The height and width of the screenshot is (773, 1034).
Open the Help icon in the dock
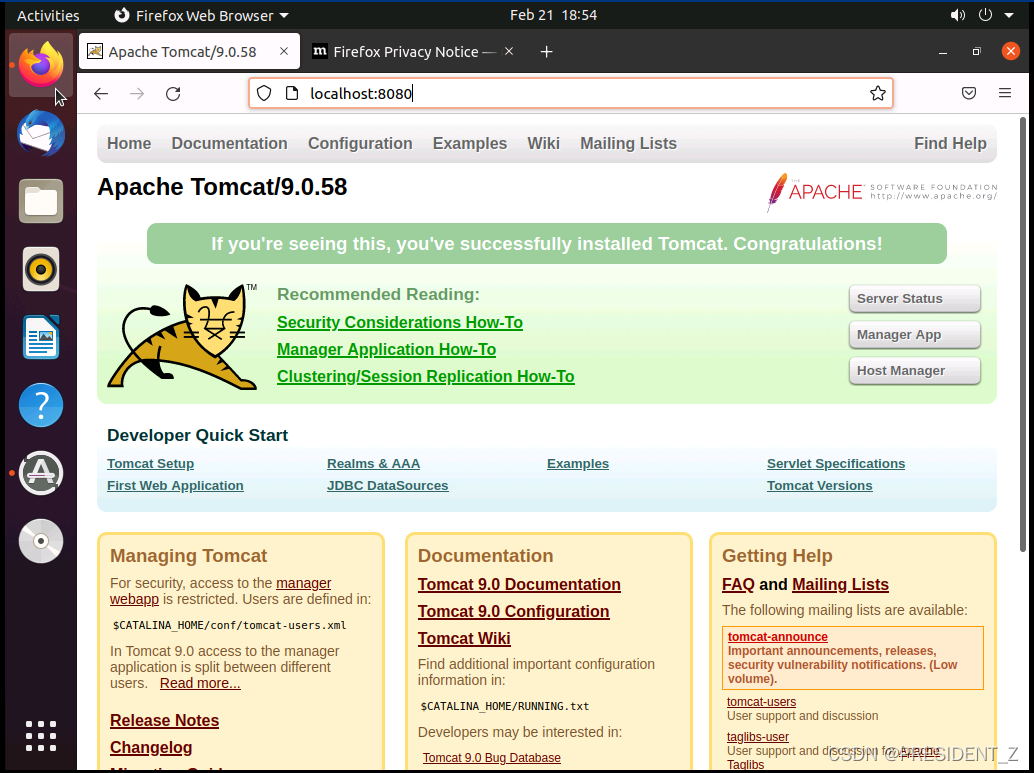(x=41, y=405)
